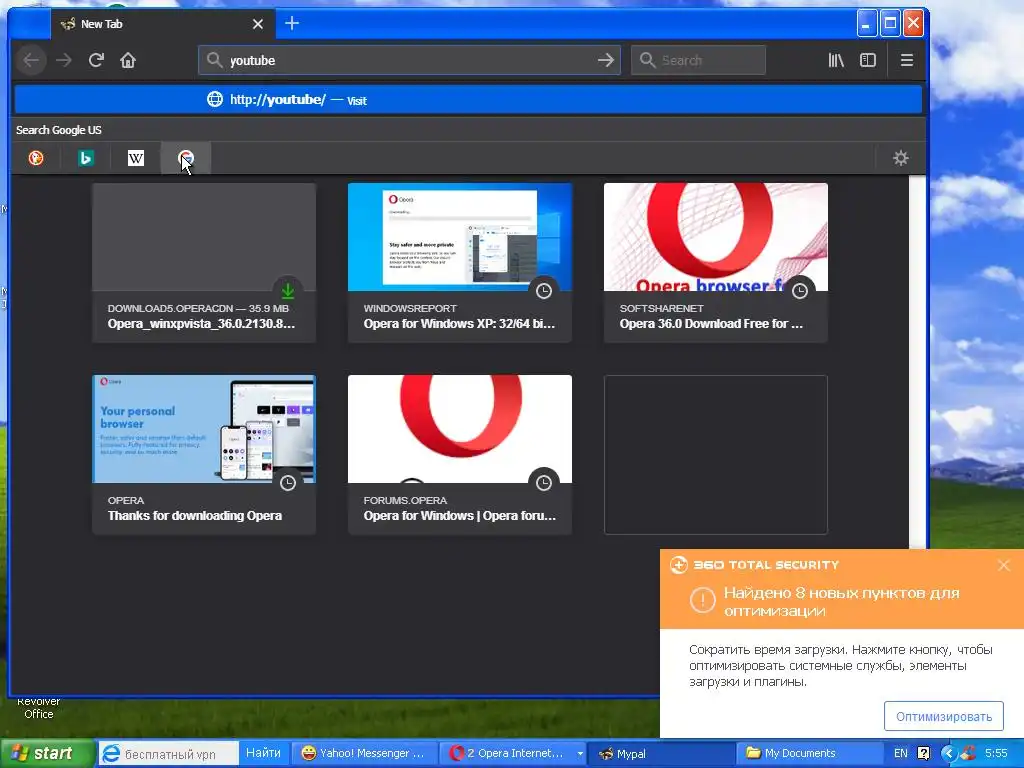
Task: Click the 360 Total Security logo icon
Action: pyautogui.click(x=679, y=565)
